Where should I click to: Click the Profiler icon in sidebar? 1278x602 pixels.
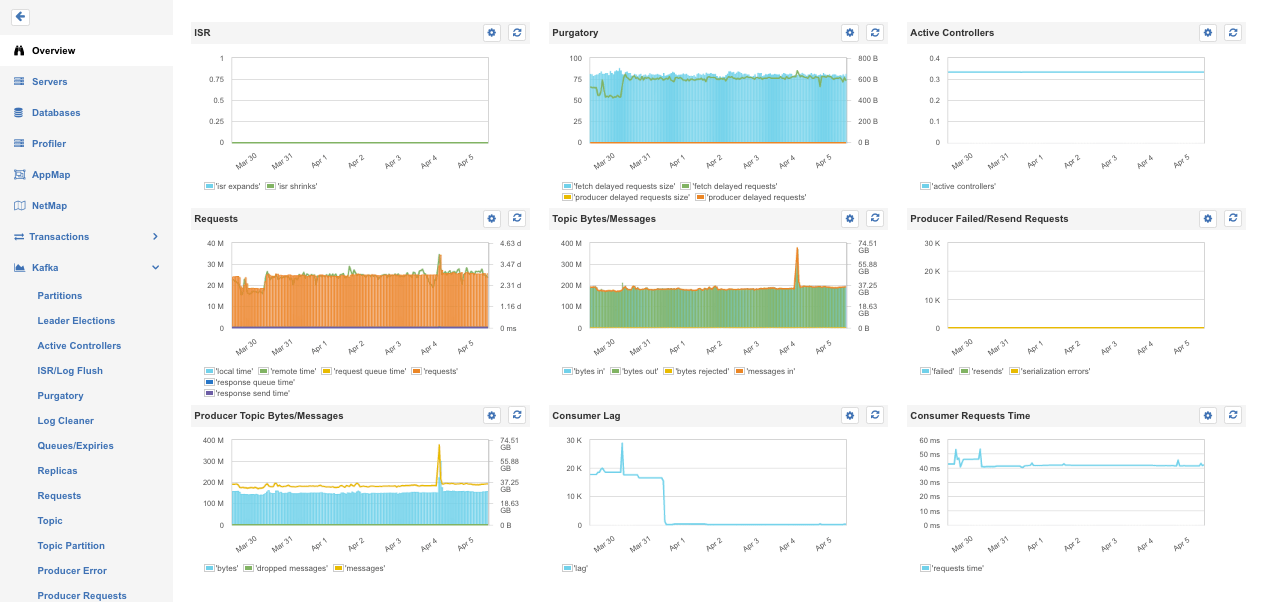(x=19, y=144)
